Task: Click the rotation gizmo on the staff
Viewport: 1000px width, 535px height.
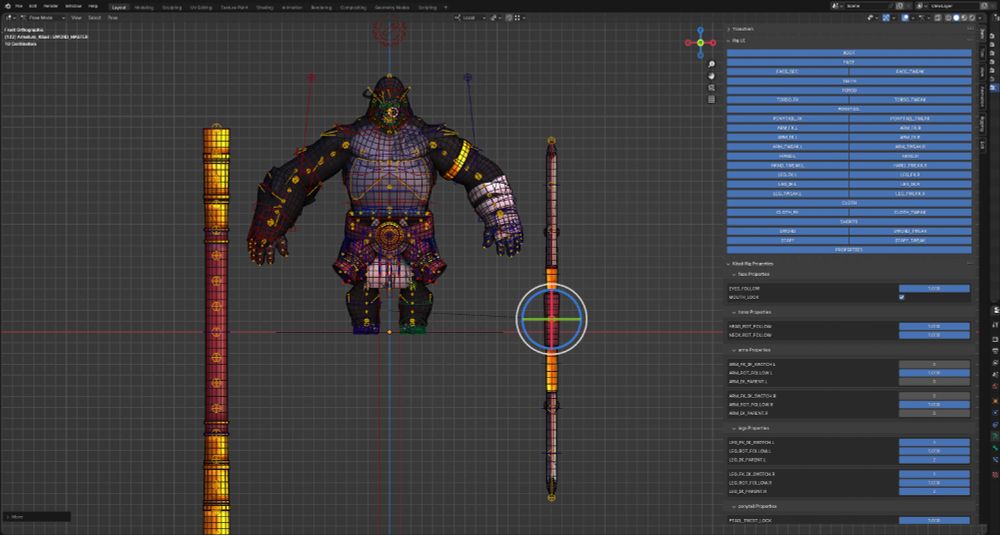Action: coord(551,318)
